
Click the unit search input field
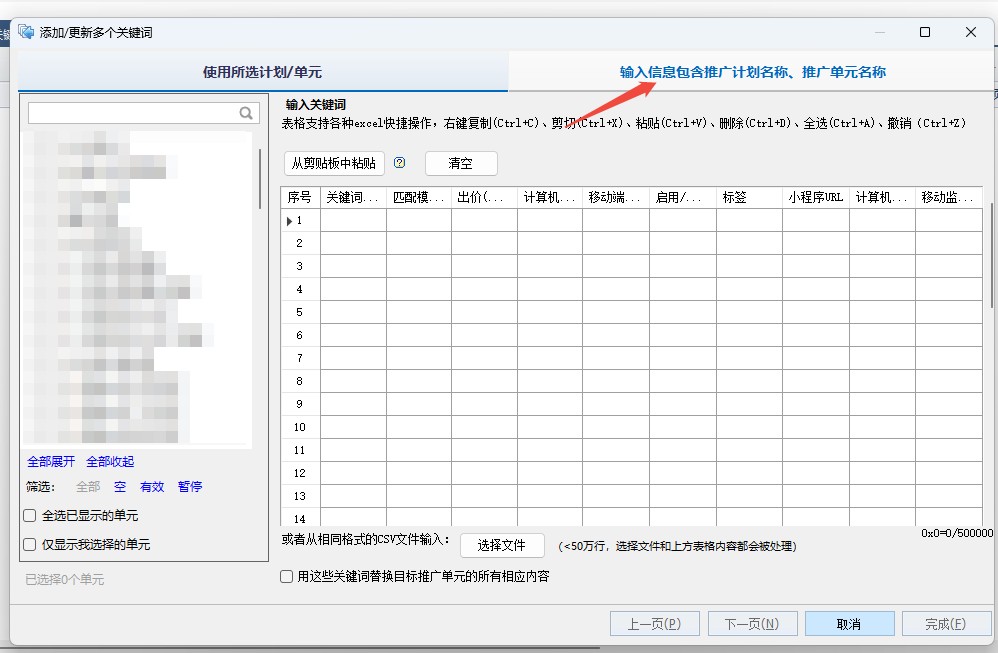click(x=132, y=113)
